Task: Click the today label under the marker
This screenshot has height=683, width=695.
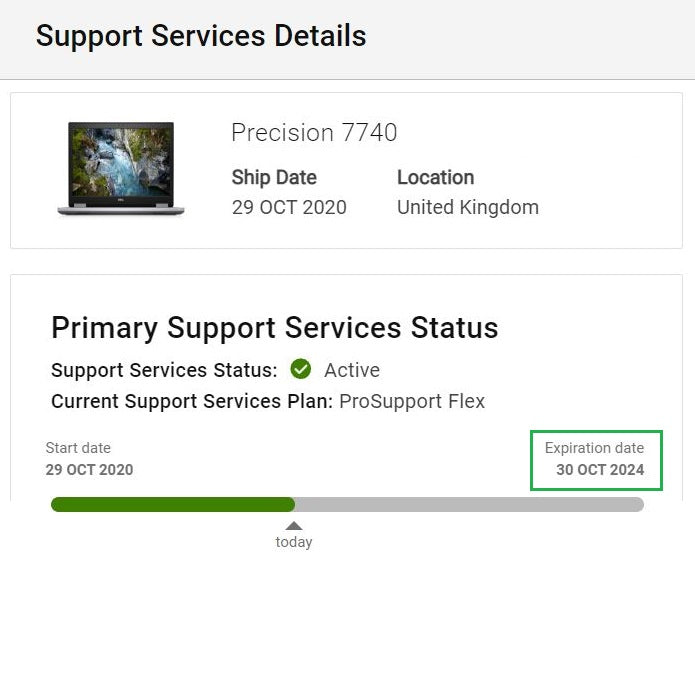Action: coord(294,542)
